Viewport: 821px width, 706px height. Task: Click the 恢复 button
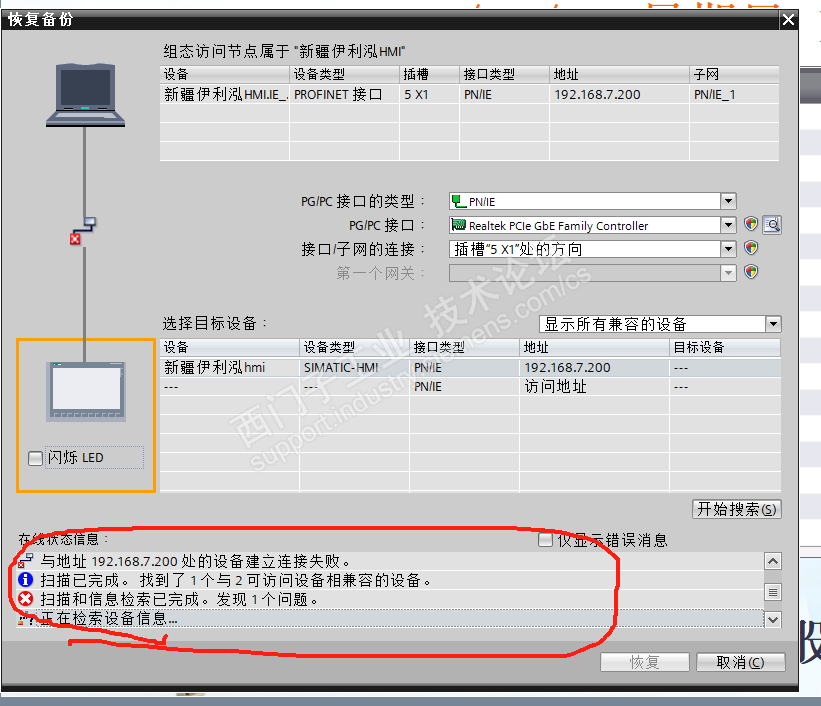[x=645, y=662]
